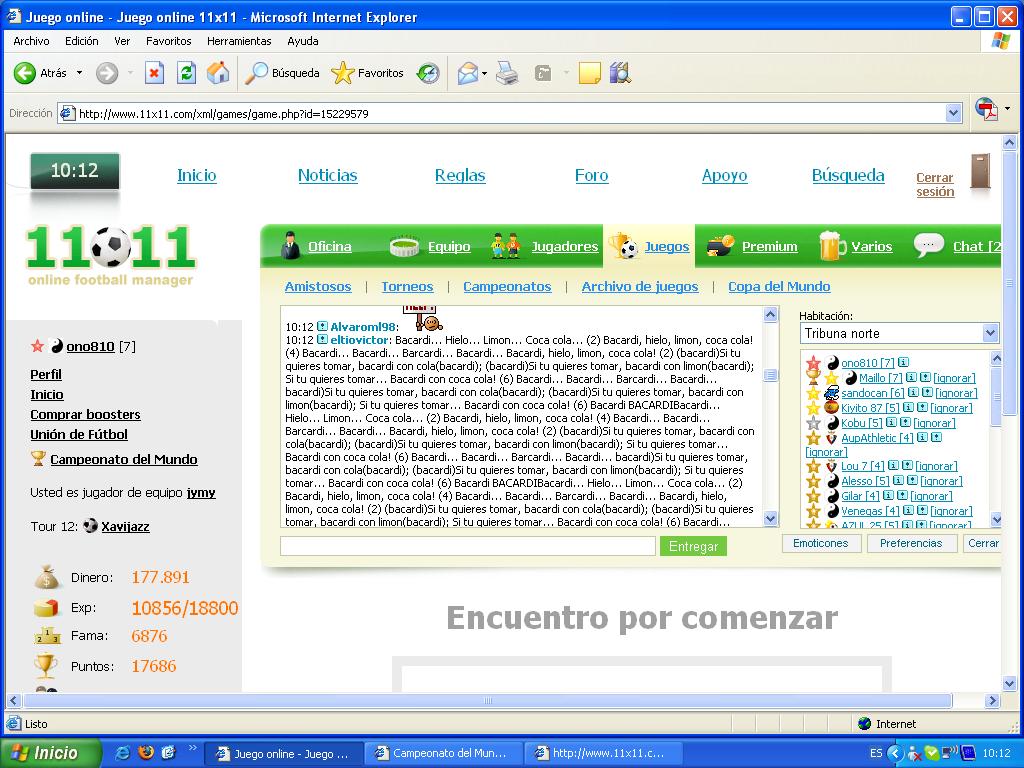Image resolution: width=1024 pixels, height=768 pixels.
Task: Open Unión de Fútbol sidebar link
Action: tap(79, 434)
